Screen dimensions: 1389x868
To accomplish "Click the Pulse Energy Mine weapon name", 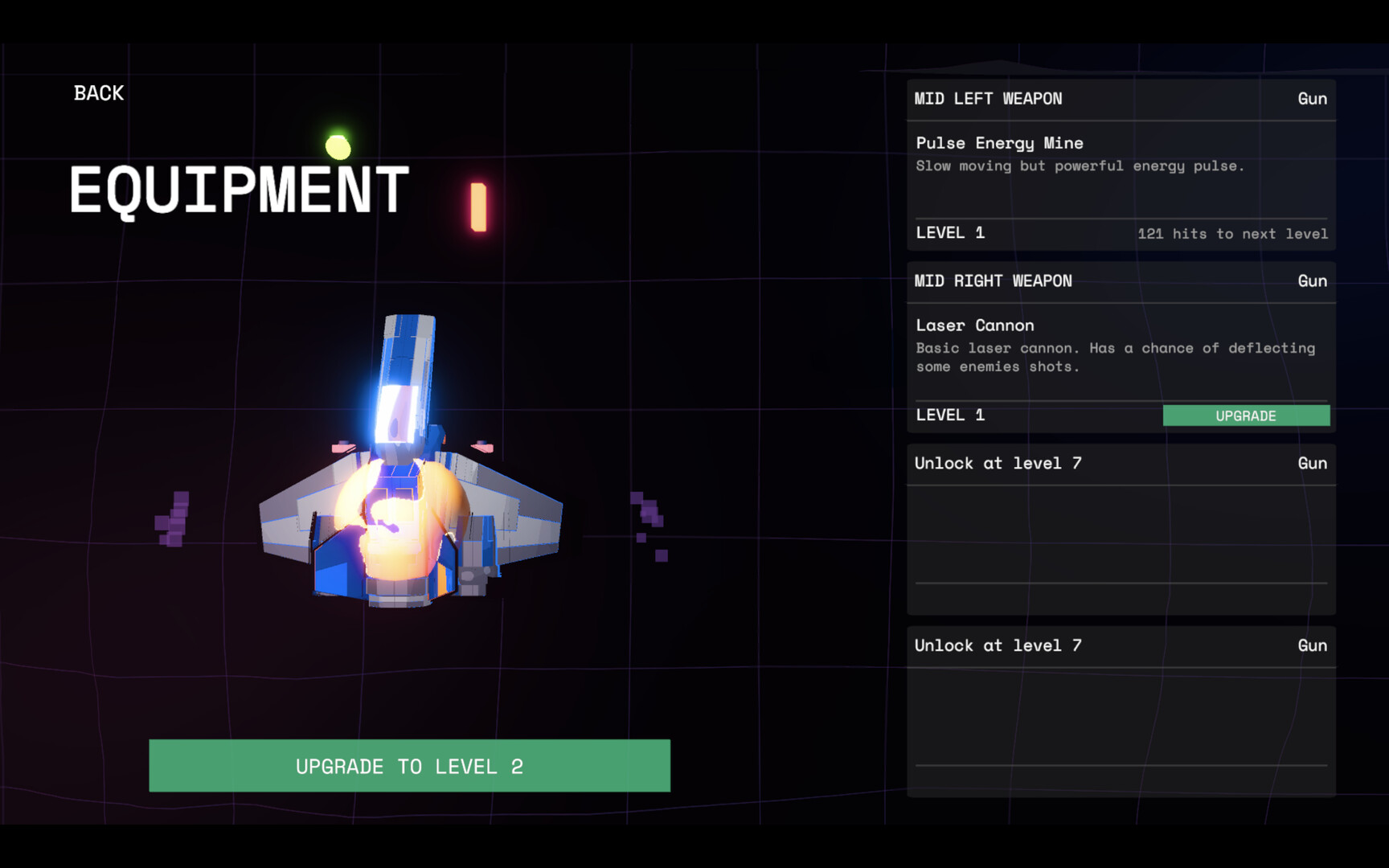I will pos(999,143).
